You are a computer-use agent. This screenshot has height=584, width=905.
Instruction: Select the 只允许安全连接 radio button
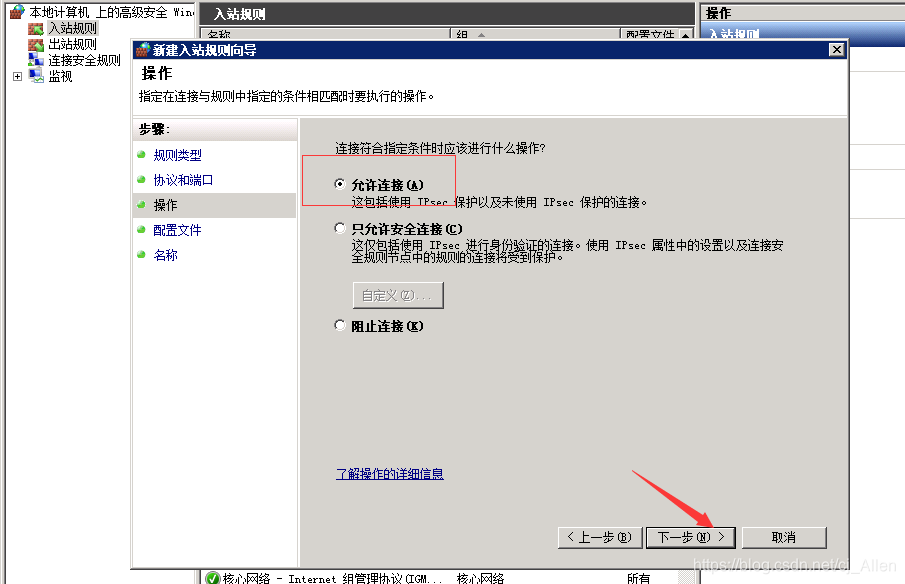click(x=340, y=229)
